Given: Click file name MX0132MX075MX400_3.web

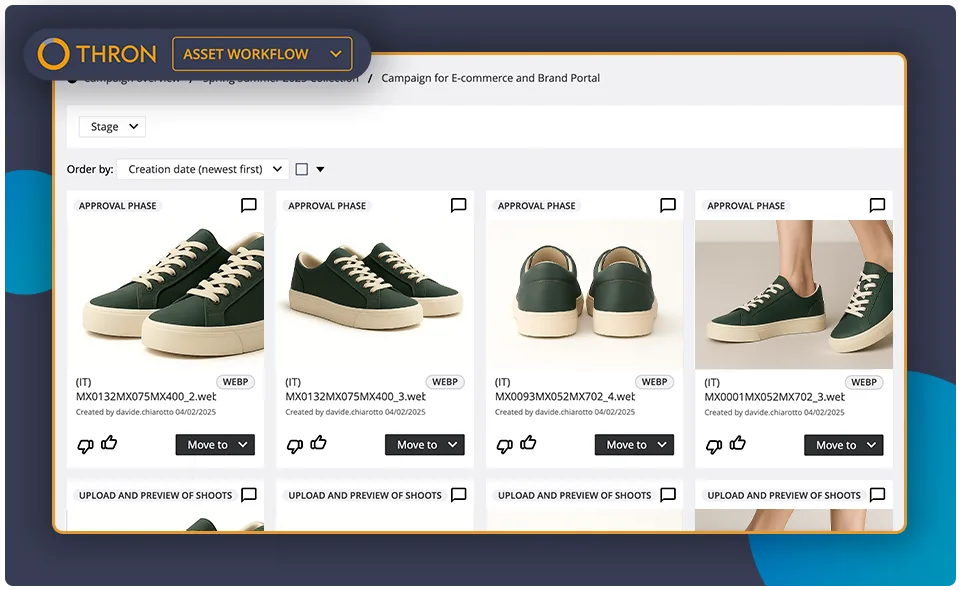Looking at the screenshot, I should coord(355,397).
